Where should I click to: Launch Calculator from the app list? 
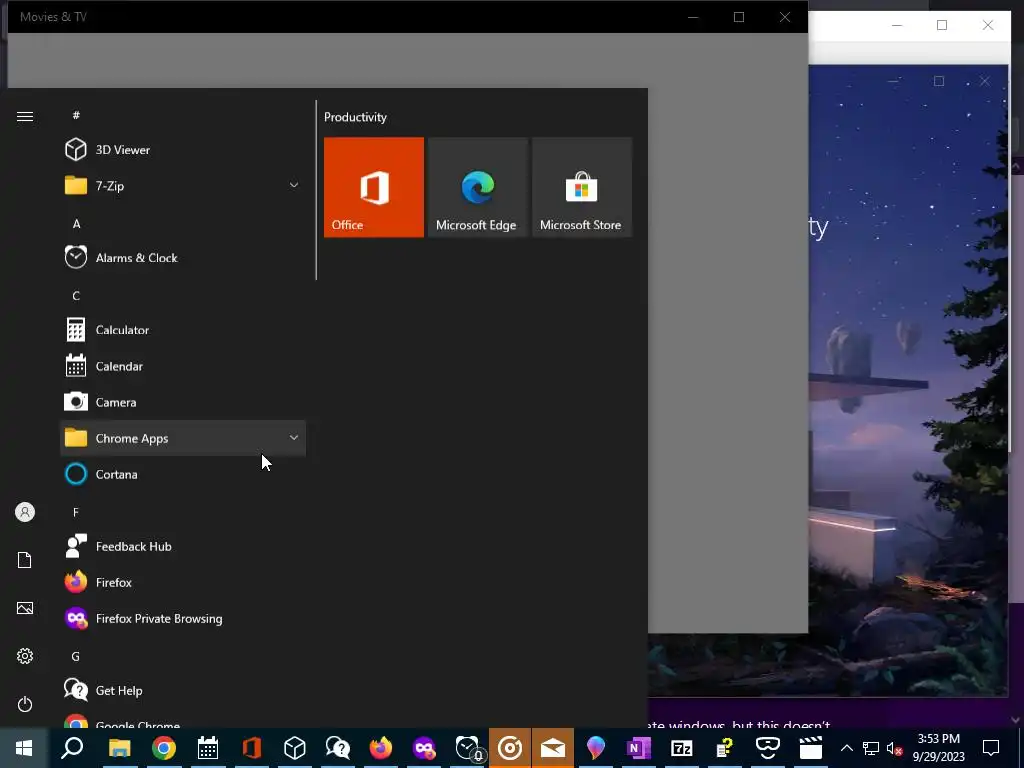pos(183,330)
